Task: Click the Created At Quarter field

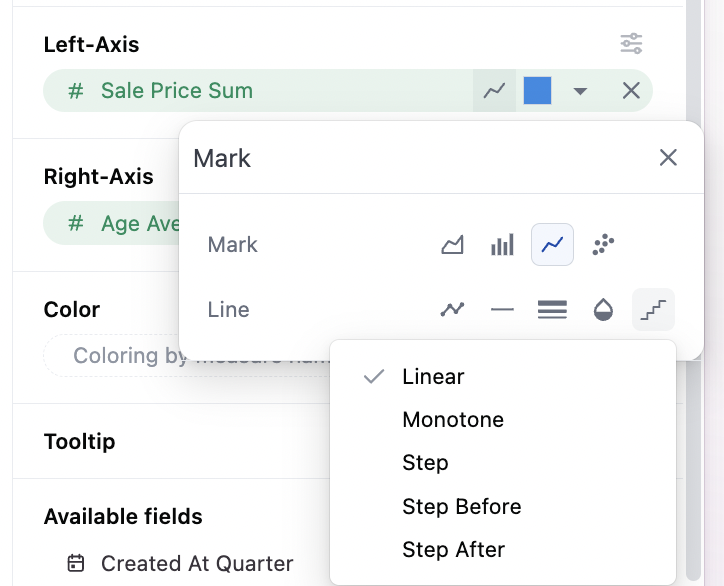Action: 197,564
